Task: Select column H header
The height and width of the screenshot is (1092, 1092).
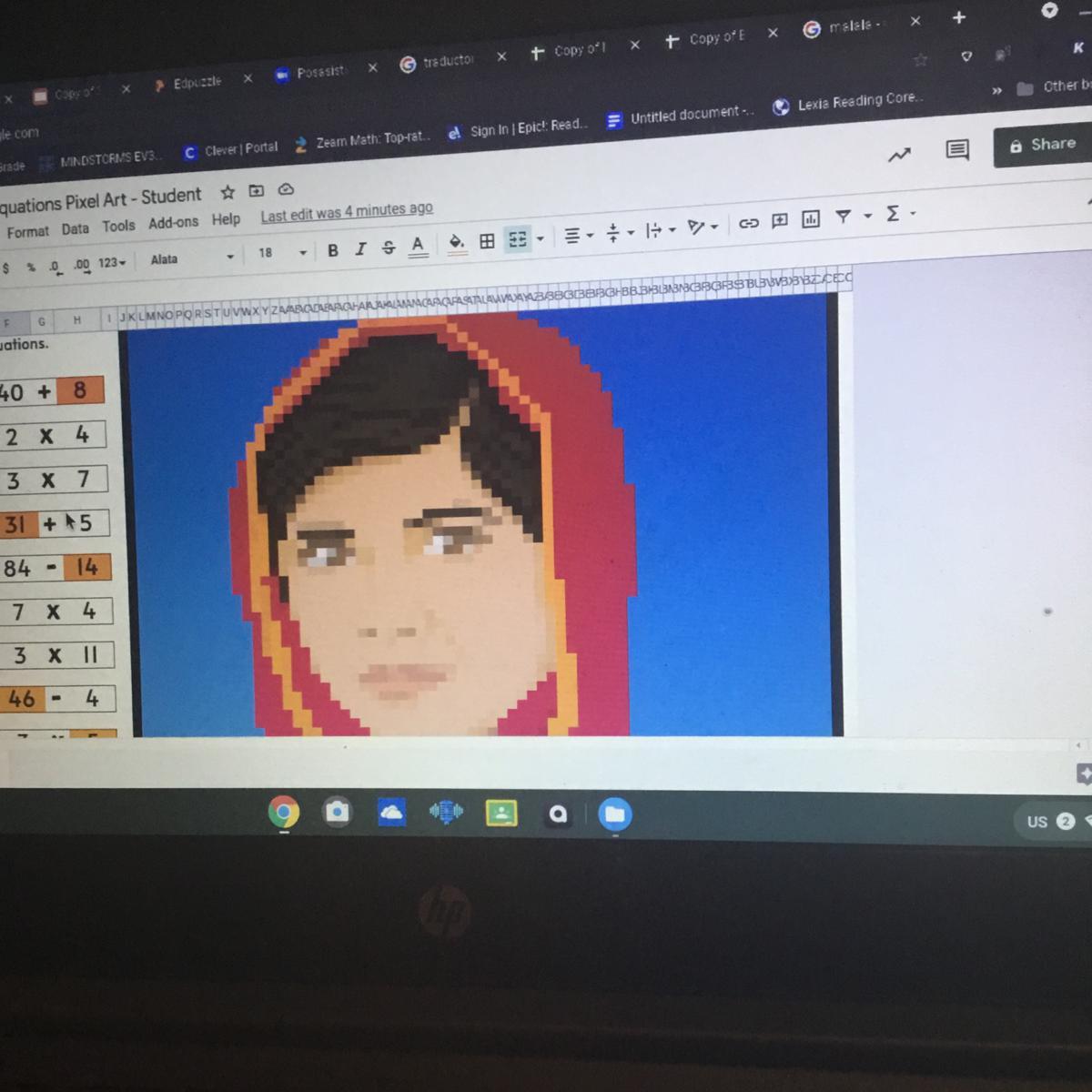Action: coord(77,319)
